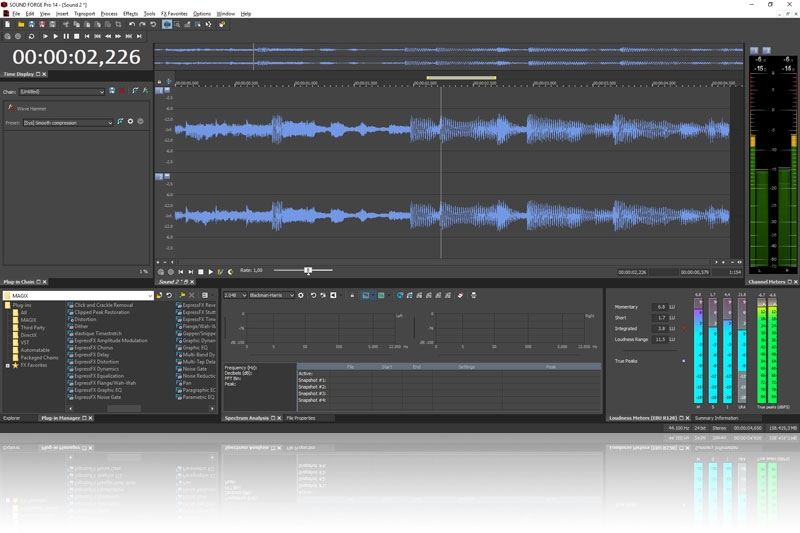Click the Wave Hammer plug-in icon

pyautogui.click(x=10, y=108)
